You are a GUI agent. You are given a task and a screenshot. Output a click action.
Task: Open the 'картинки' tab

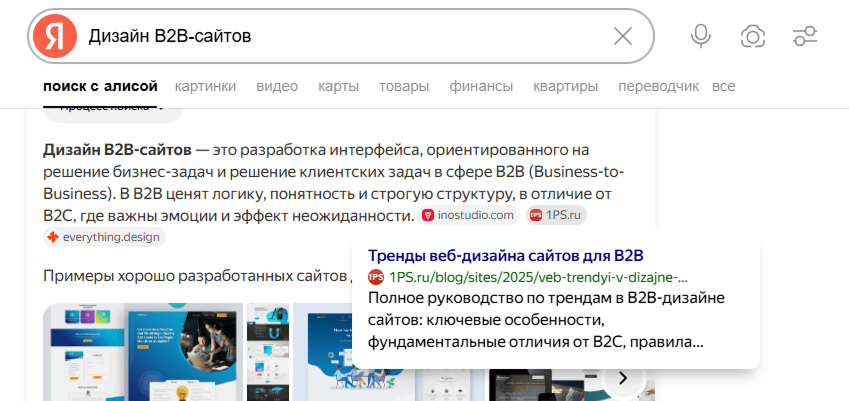pos(205,87)
